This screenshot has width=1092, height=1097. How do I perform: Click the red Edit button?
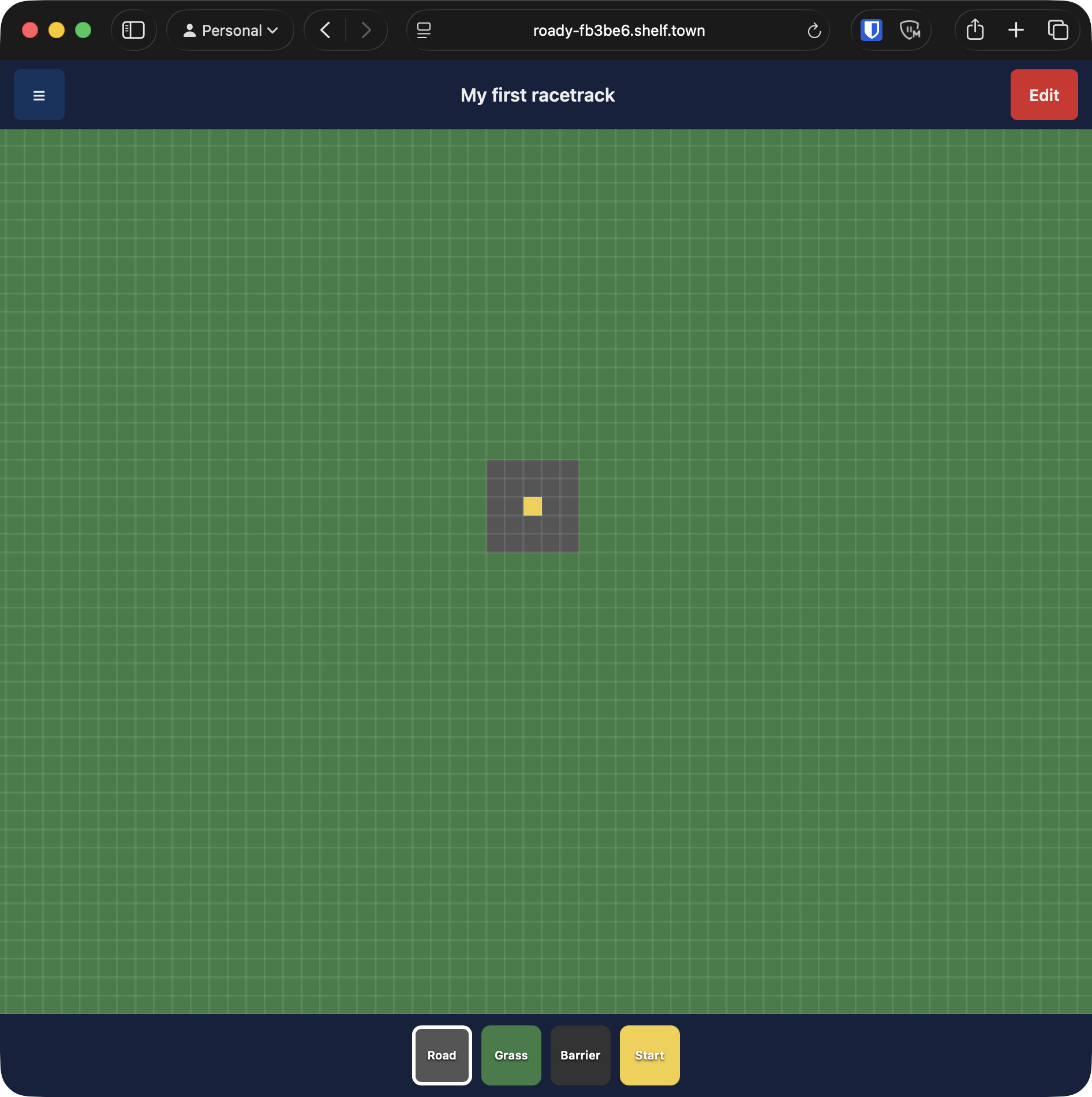(1044, 95)
